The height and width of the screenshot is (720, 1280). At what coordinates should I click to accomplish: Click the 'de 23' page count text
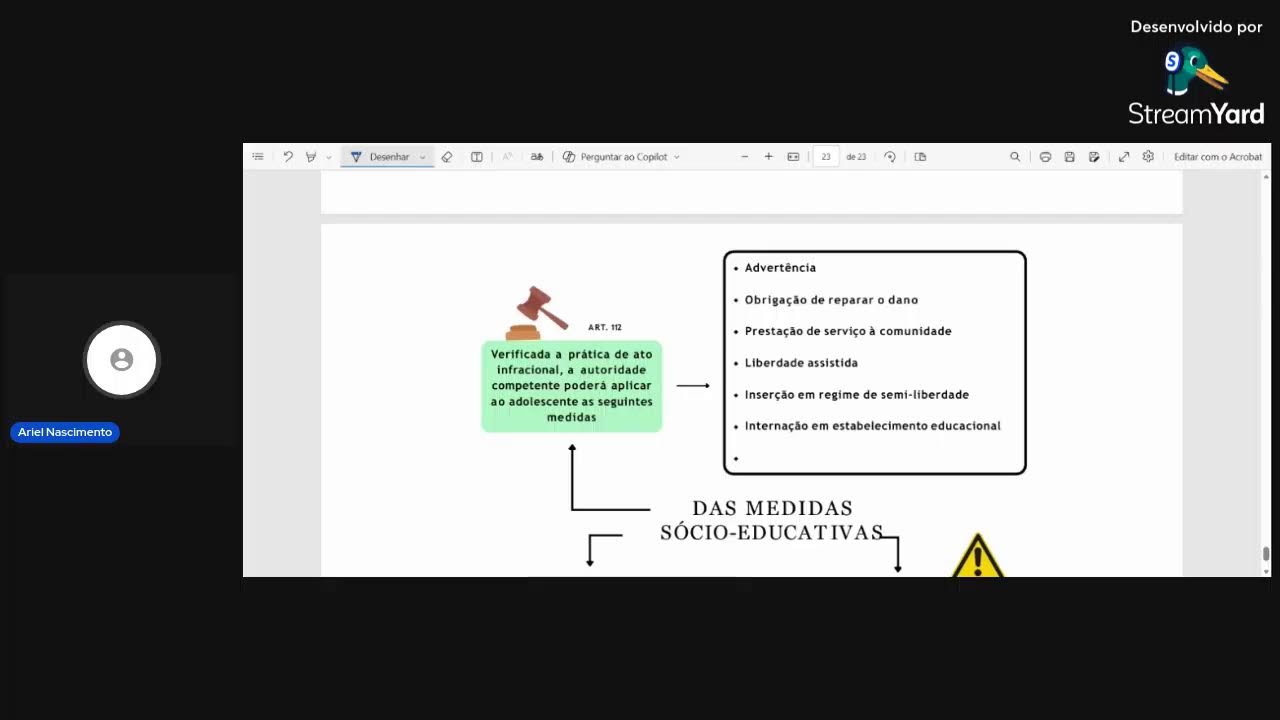[856, 157]
